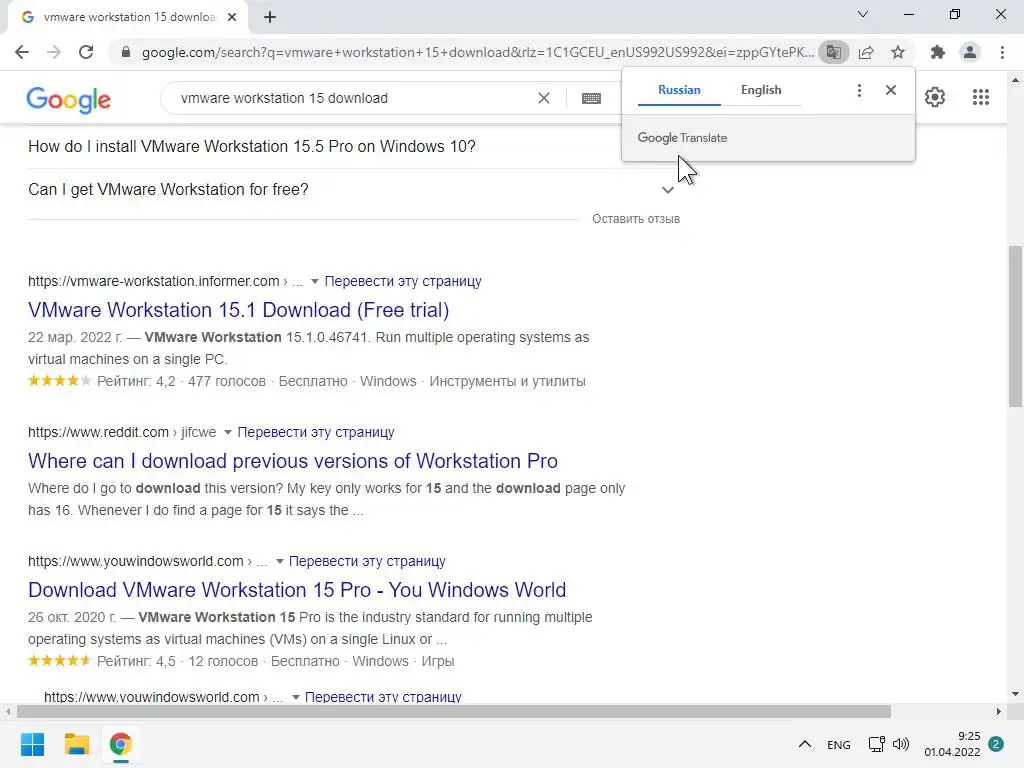The image size is (1024, 768).
Task: Click the horizontal scrollbar thumb
Action: [454, 711]
